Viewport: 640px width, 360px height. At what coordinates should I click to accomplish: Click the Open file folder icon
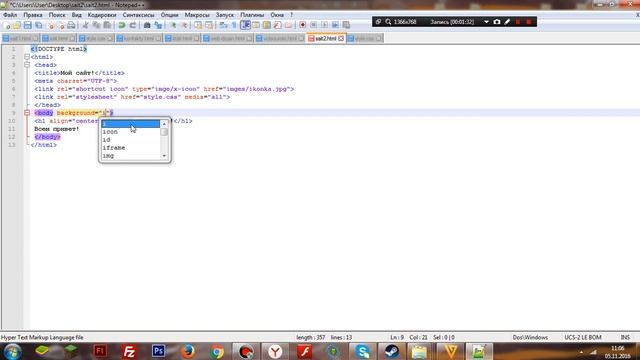(x=17, y=25)
